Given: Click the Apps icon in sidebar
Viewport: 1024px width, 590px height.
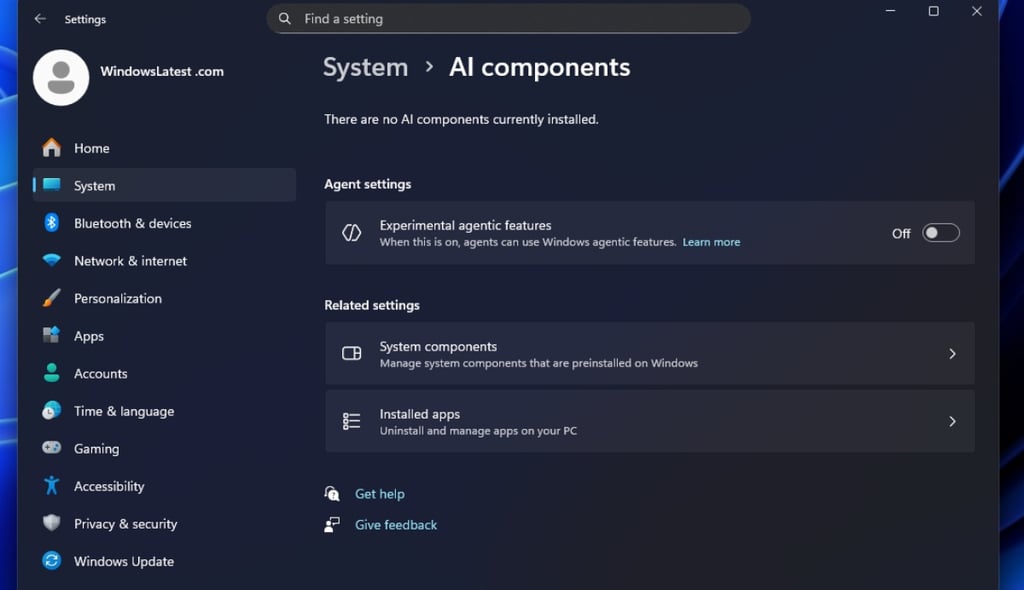Looking at the screenshot, I should point(52,335).
